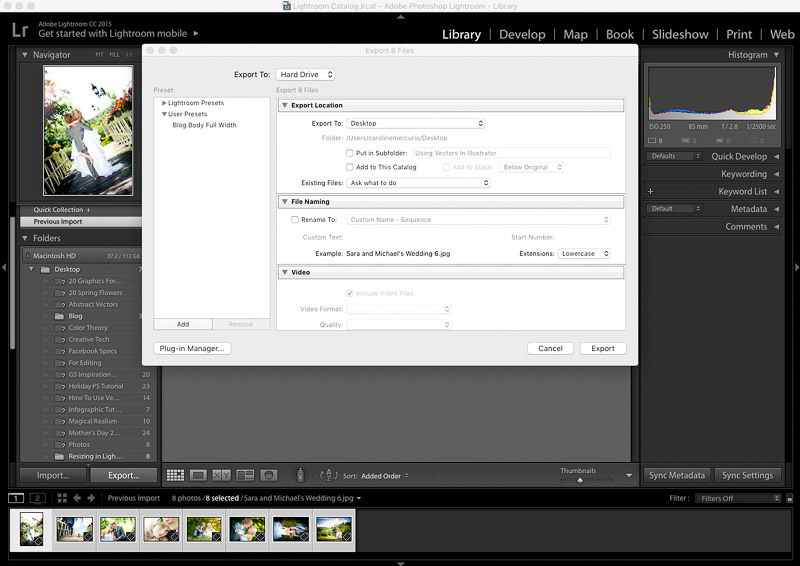Enable Rename To checkbox
This screenshot has height=566, width=800.
coord(294,220)
